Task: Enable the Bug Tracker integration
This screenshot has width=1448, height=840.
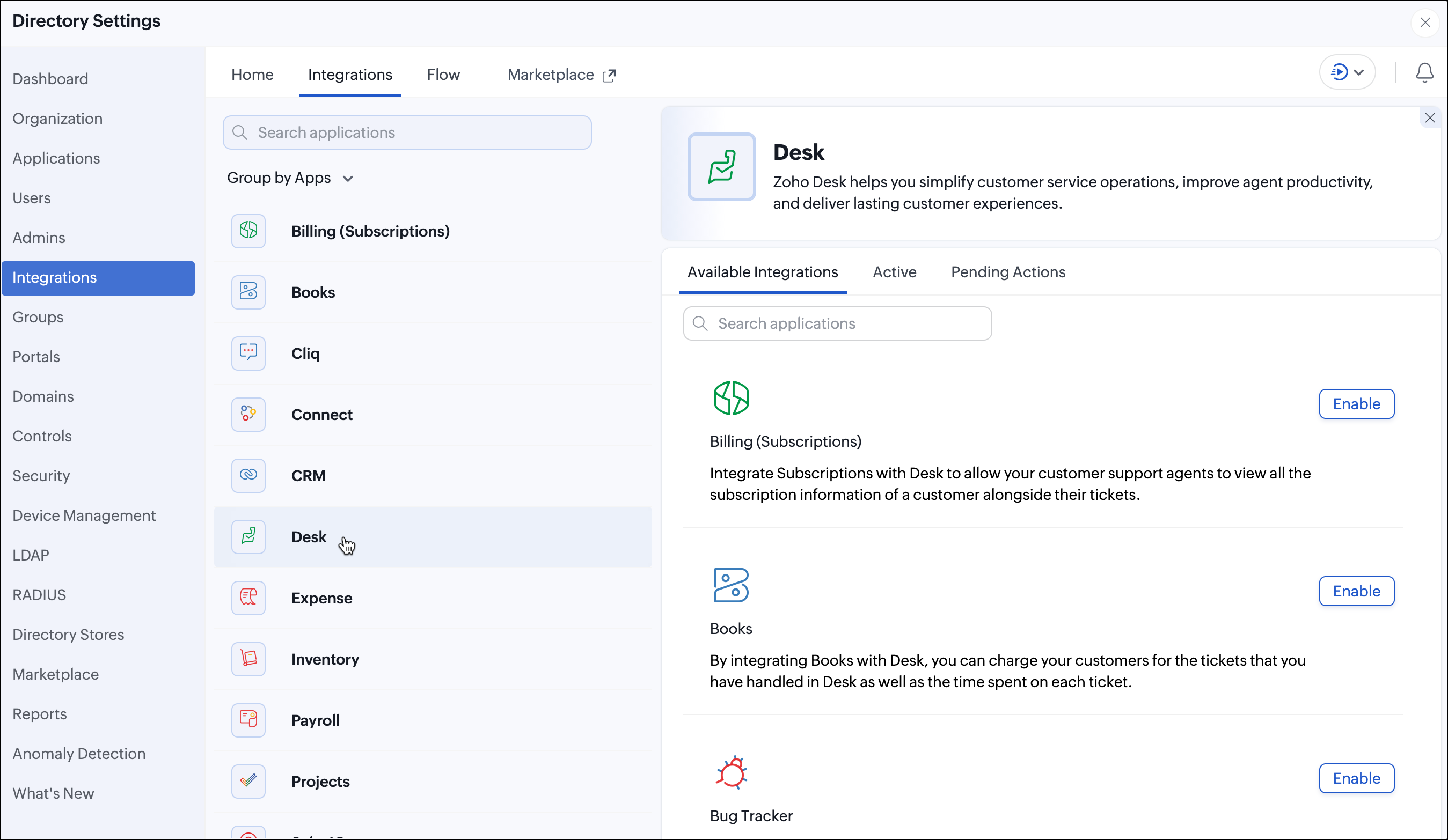Action: point(1356,778)
